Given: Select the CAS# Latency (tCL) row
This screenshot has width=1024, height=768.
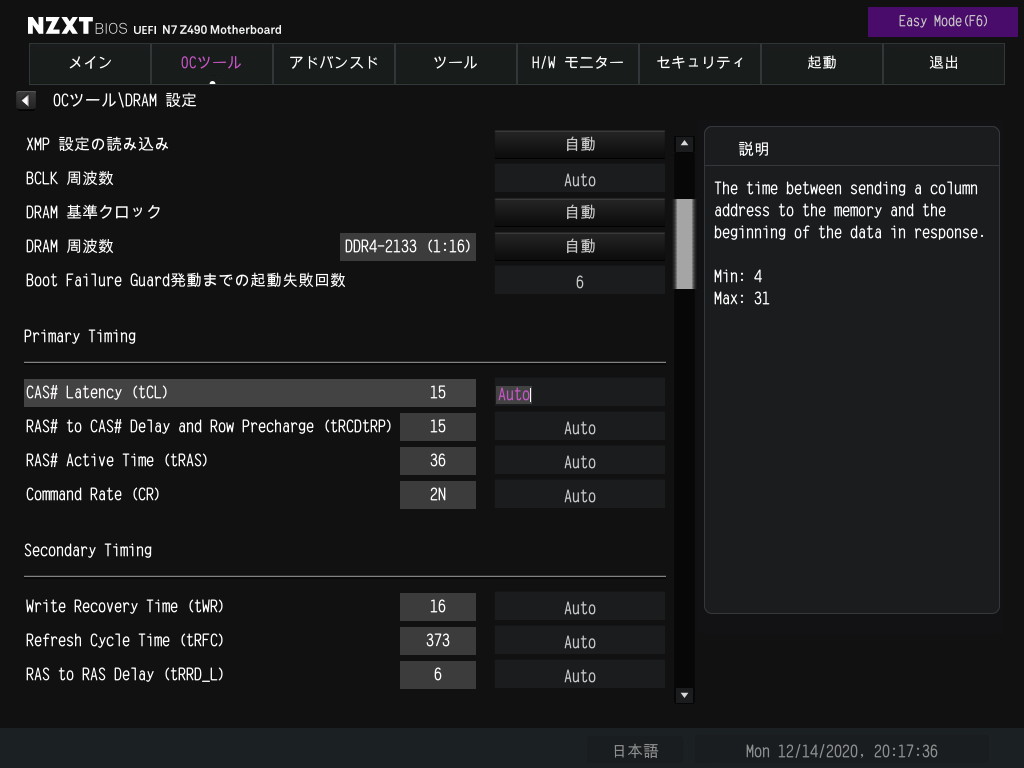Looking at the screenshot, I should [x=249, y=393].
